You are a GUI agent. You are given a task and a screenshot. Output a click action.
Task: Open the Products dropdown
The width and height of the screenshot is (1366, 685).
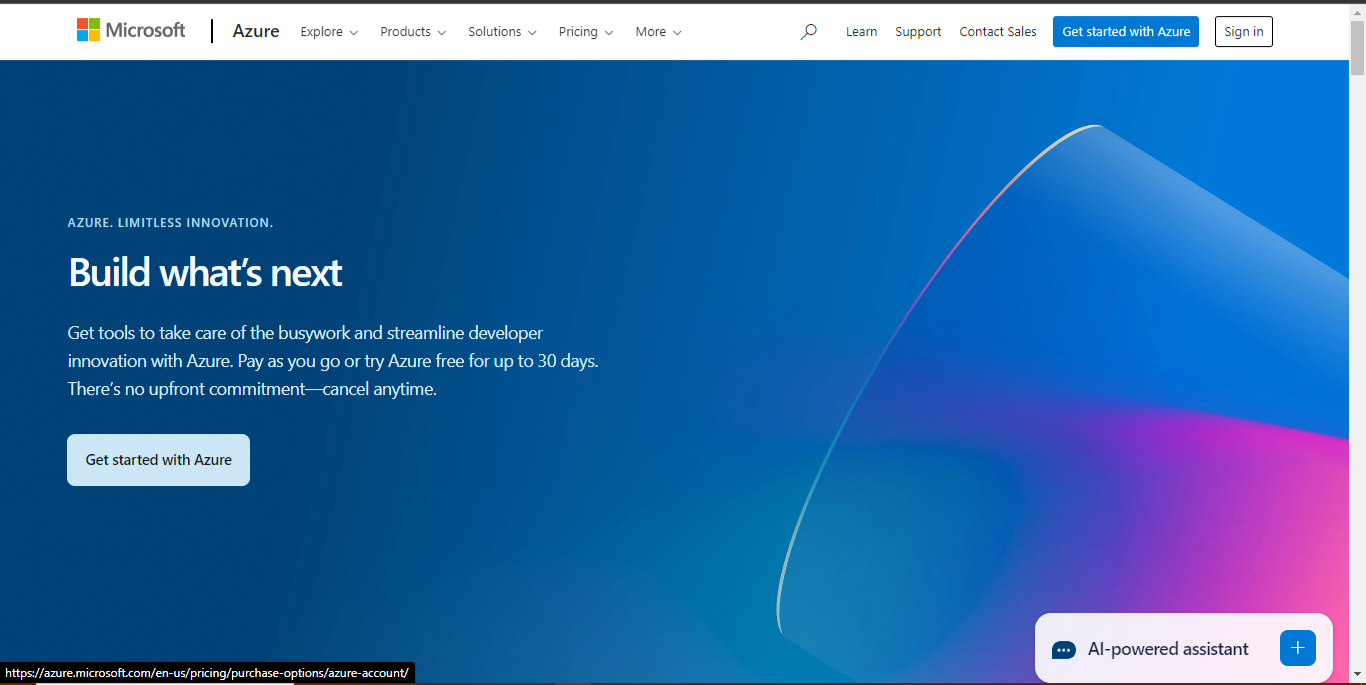coord(413,32)
